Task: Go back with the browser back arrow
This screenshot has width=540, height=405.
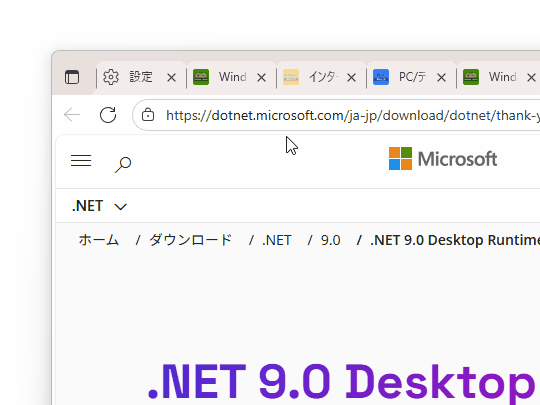Action: (x=72, y=115)
